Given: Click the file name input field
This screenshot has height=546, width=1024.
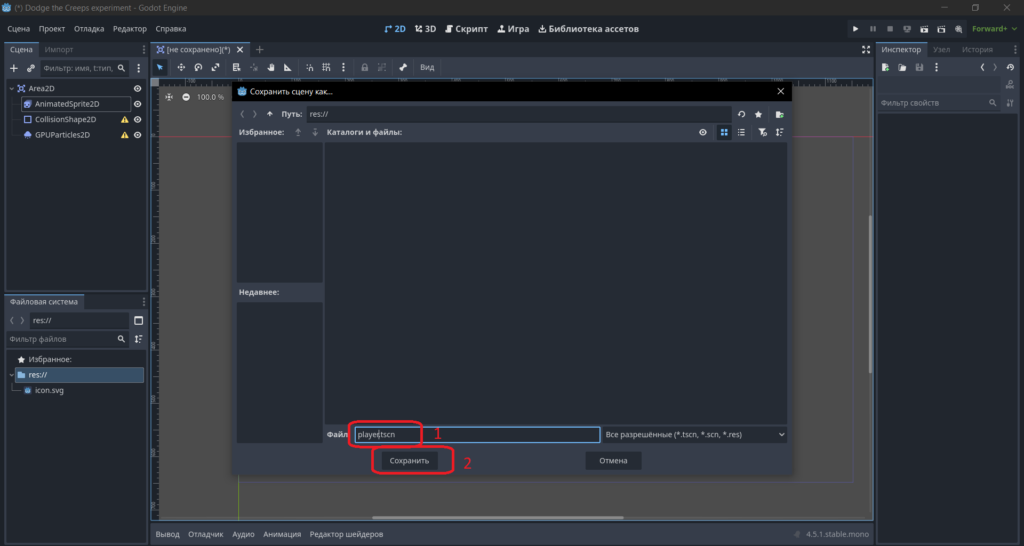Looking at the screenshot, I should pos(477,434).
